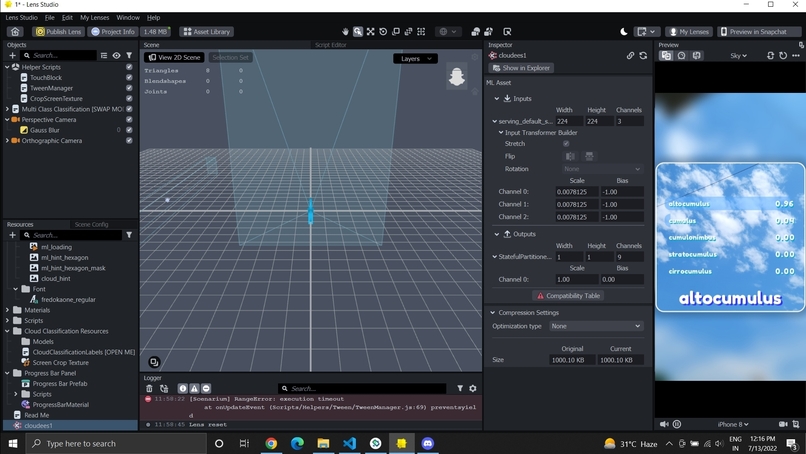Refresh the cloudees1 asset in Inspector
This screenshot has height=454, width=806.
click(x=643, y=55)
